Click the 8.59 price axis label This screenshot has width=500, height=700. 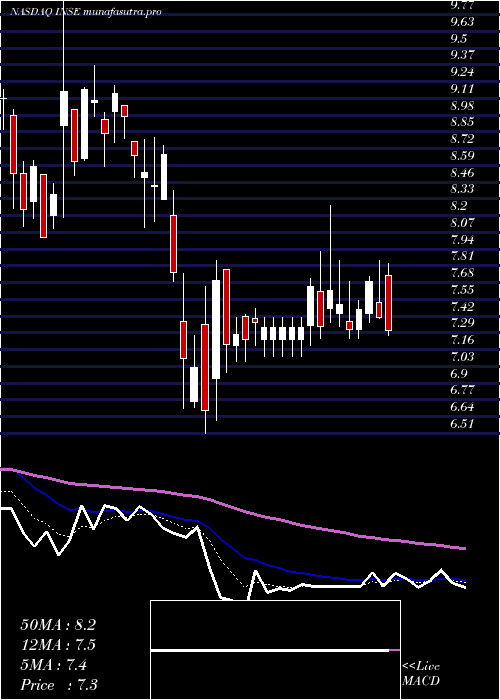[x=462, y=156]
